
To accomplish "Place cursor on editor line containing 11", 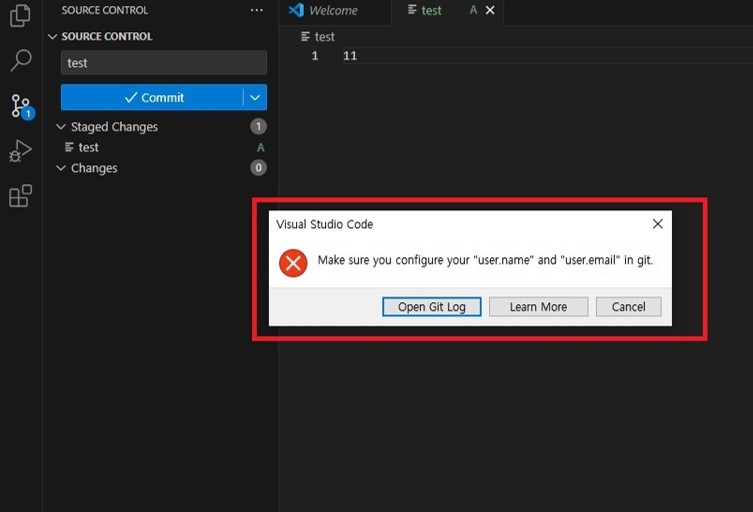I will [x=547, y=56].
